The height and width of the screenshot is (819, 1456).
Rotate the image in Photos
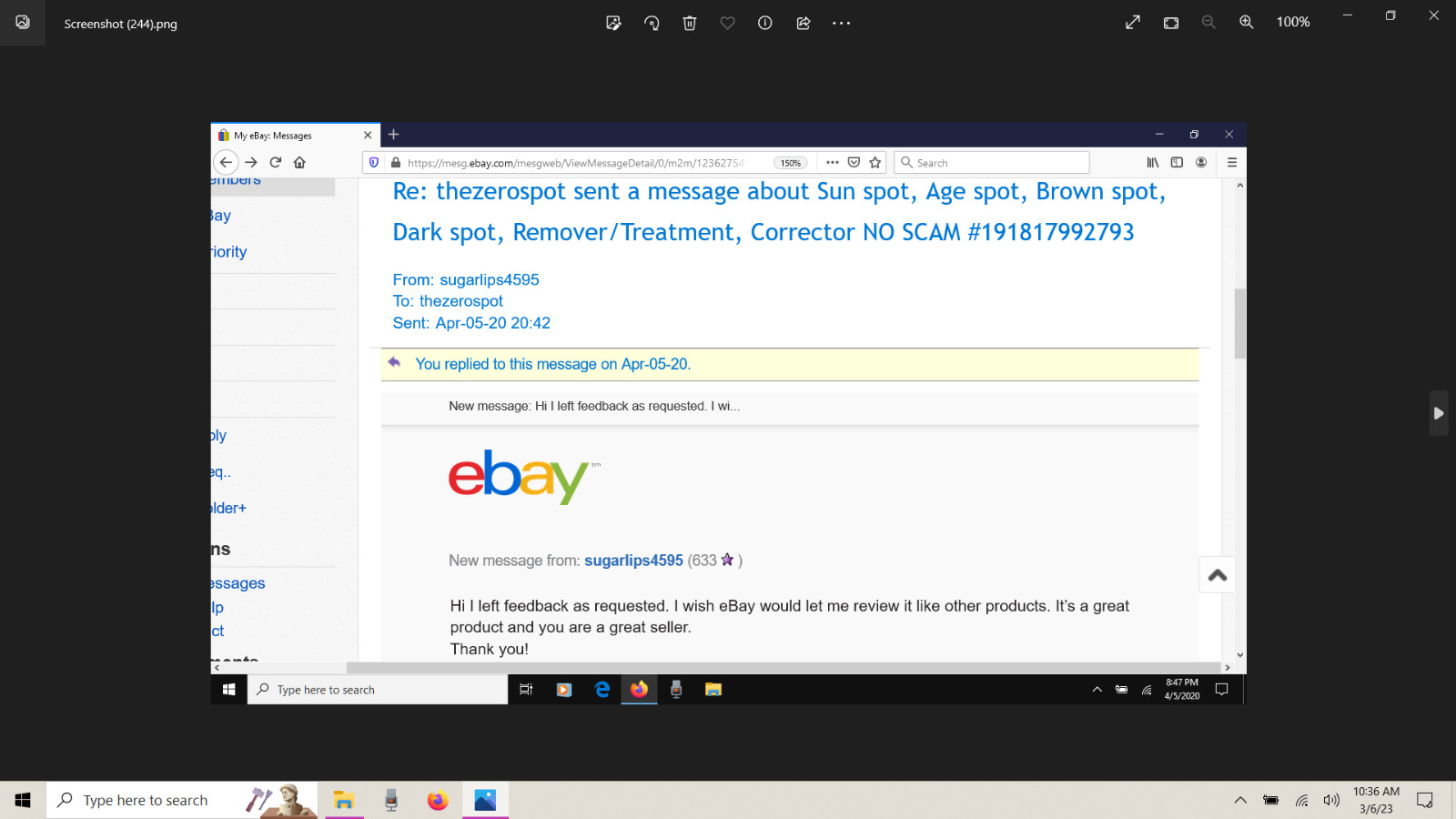coord(652,23)
